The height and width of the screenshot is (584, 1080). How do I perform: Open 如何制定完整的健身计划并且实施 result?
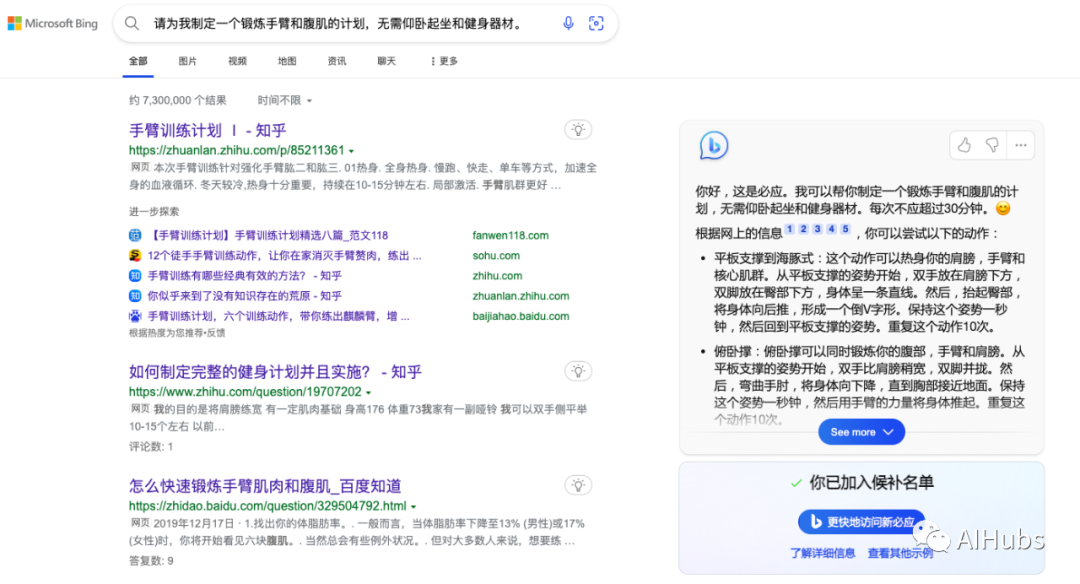coord(275,372)
